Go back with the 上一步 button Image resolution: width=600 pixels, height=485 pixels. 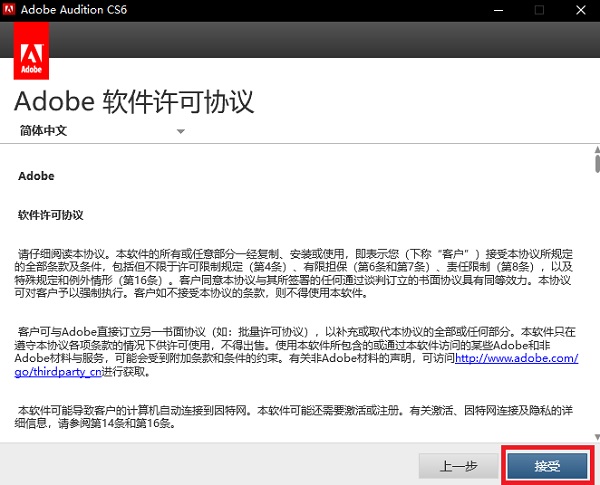point(461,465)
